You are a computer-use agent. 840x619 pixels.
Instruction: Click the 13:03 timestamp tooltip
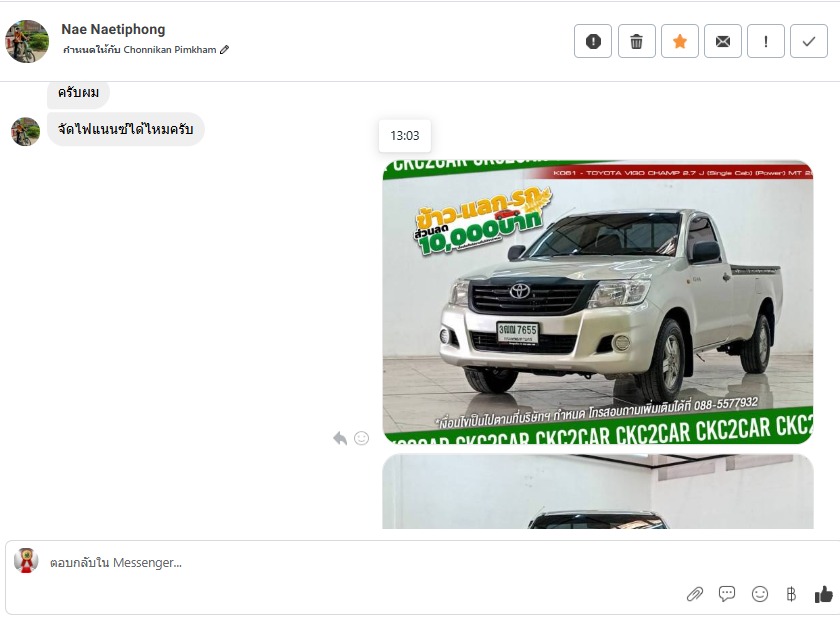[404, 136]
